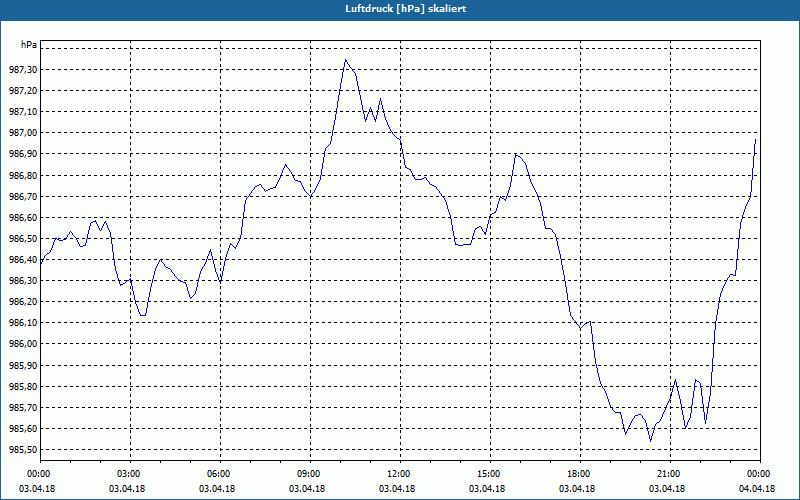The height and width of the screenshot is (500, 800).
Task: Click the 04.04.18 date label
Action: (757, 489)
